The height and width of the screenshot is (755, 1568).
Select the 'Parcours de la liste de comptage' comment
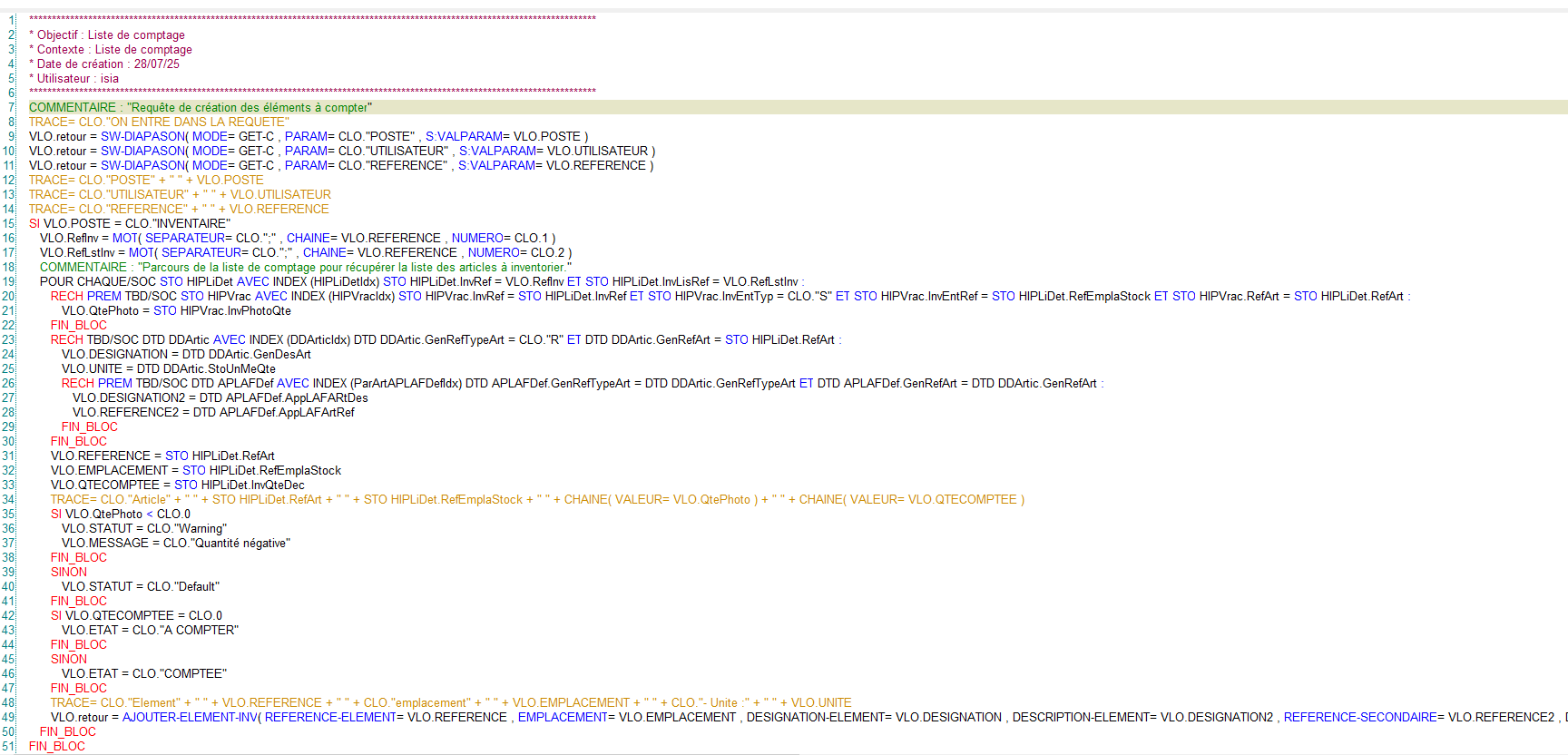coord(306,267)
